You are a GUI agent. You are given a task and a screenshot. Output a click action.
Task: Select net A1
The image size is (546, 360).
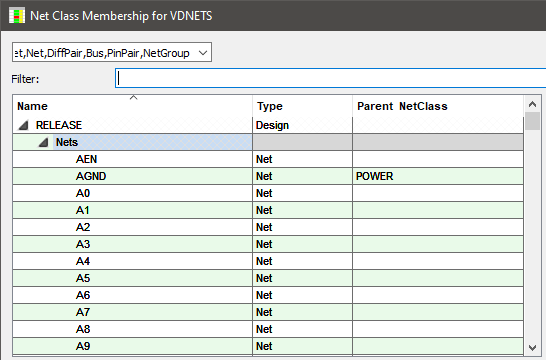point(268,210)
